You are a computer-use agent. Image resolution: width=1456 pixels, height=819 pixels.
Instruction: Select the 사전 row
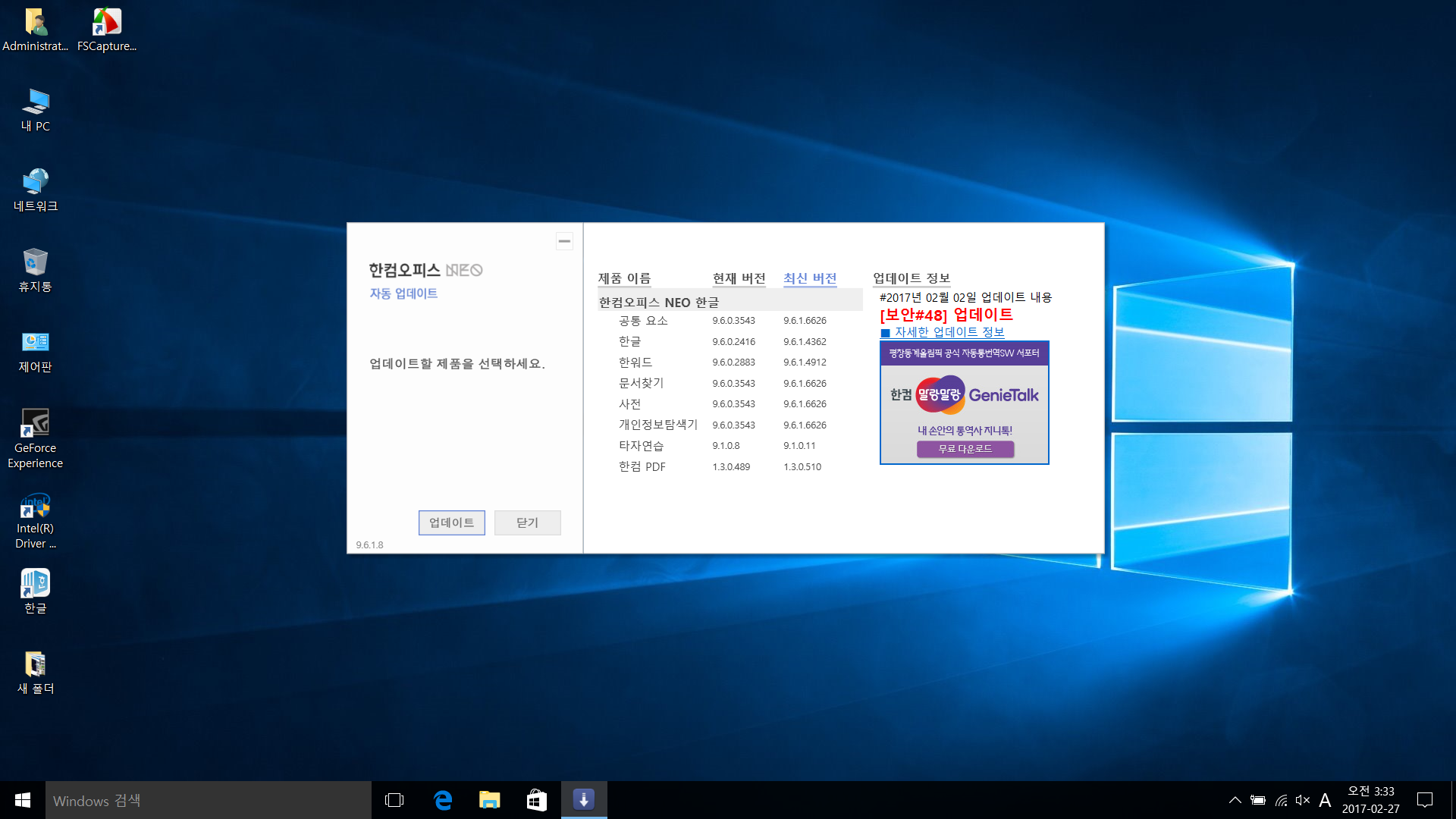tap(730, 404)
